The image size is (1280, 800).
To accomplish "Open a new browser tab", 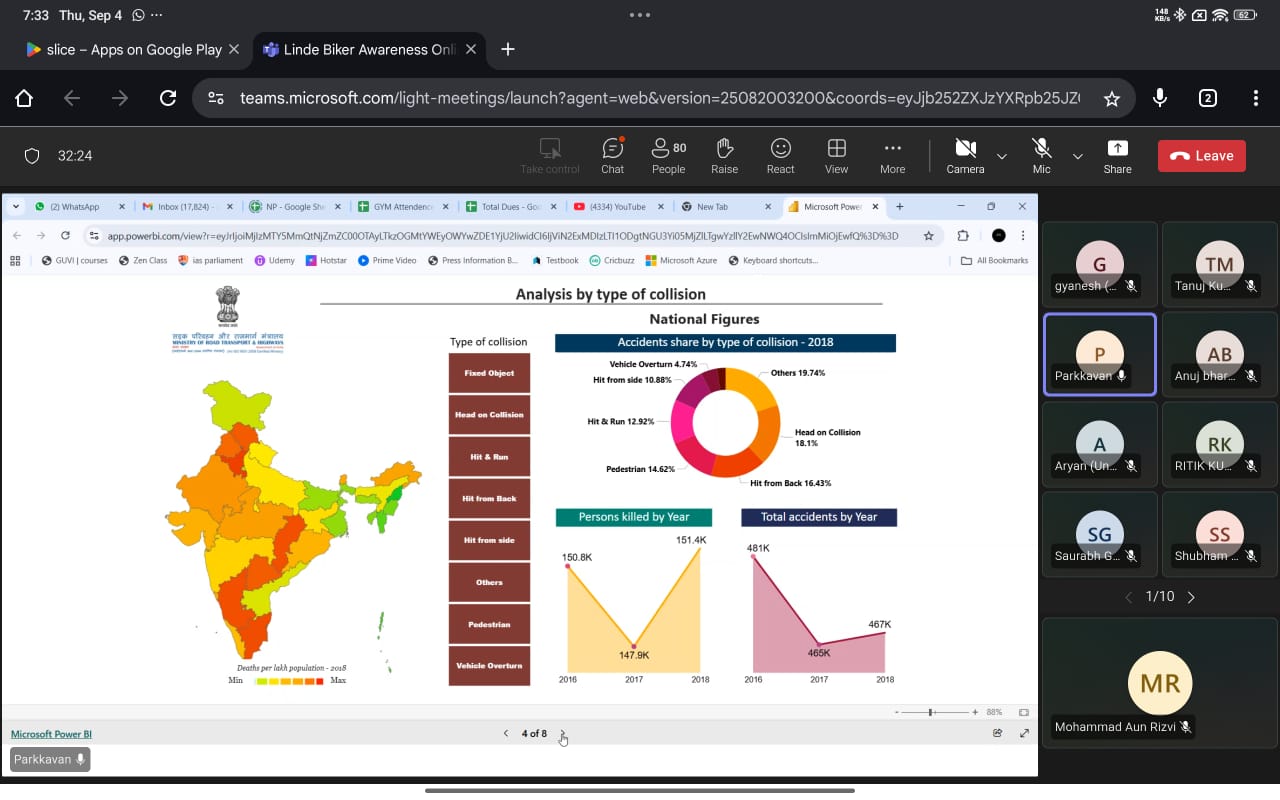I will (x=507, y=49).
